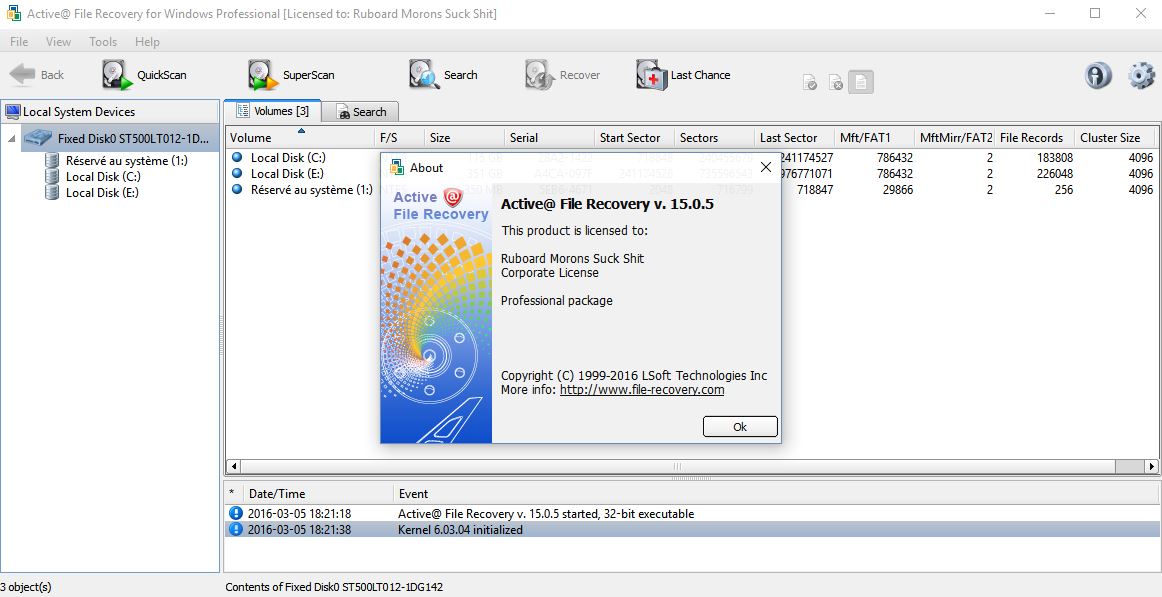Sort by the Serial column header
The height and width of the screenshot is (597, 1162).
click(549, 137)
